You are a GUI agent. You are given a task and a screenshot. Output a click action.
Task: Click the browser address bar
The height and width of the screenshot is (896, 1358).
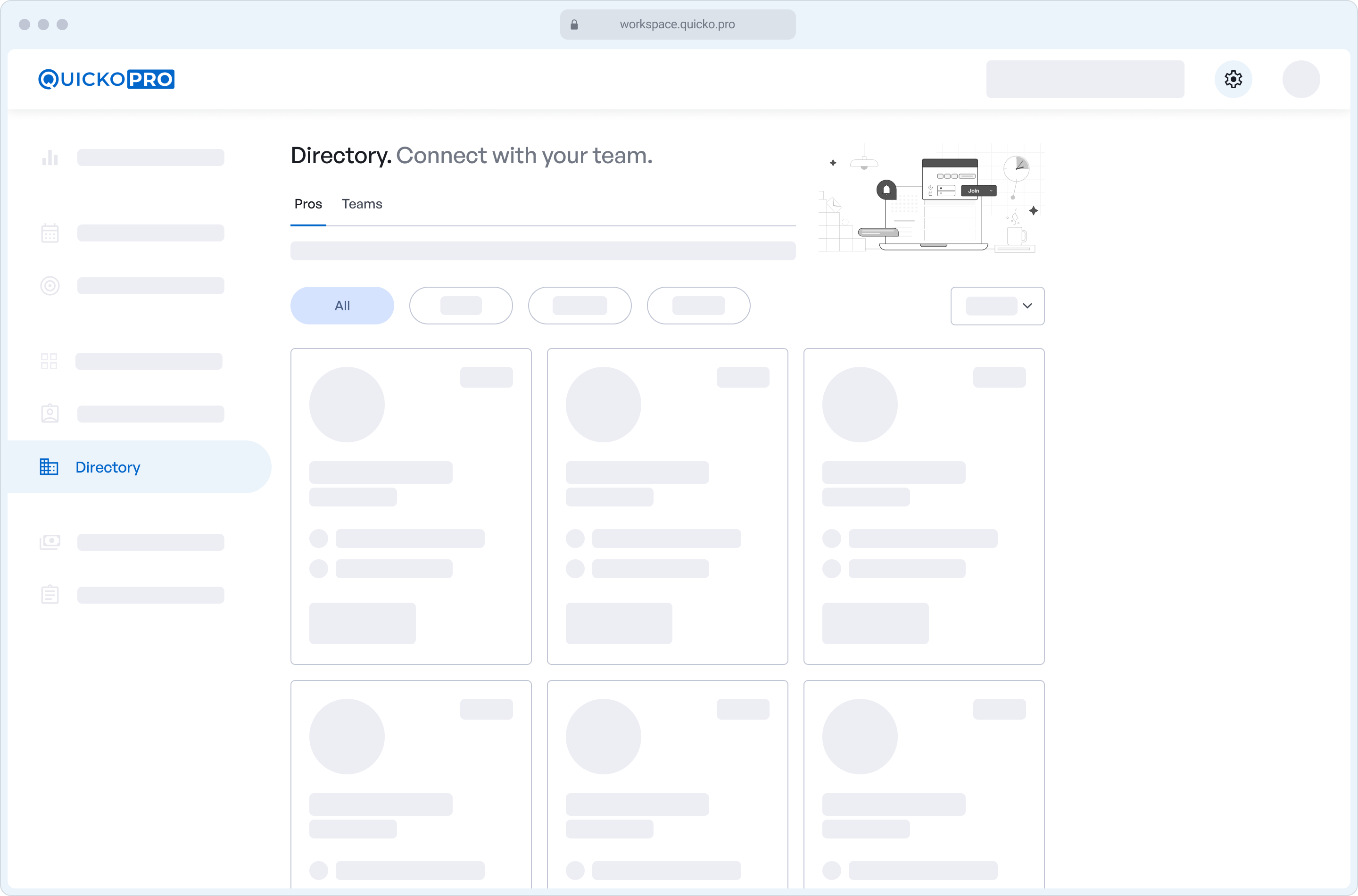[677, 25]
